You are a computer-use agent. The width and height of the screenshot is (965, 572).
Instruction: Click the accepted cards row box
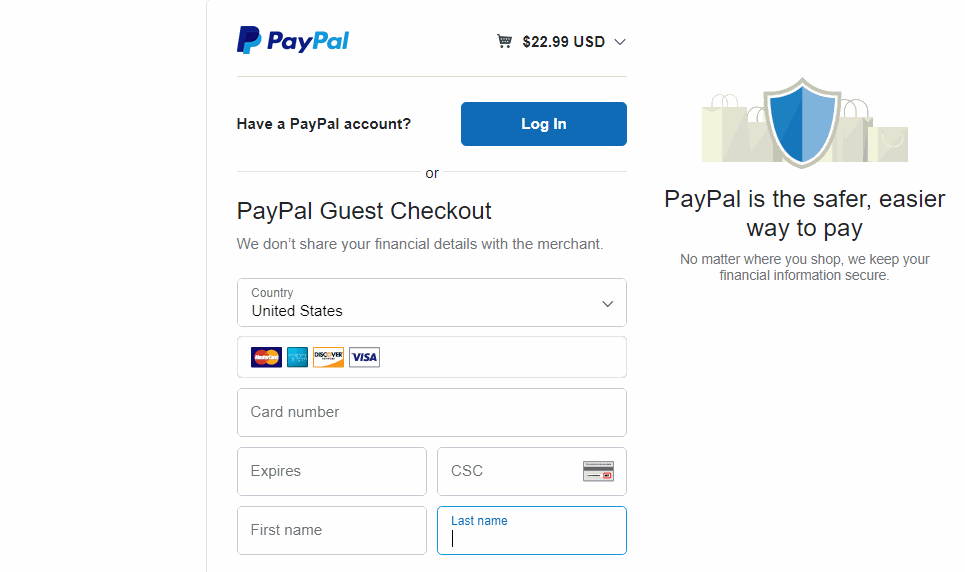(x=432, y=357)
